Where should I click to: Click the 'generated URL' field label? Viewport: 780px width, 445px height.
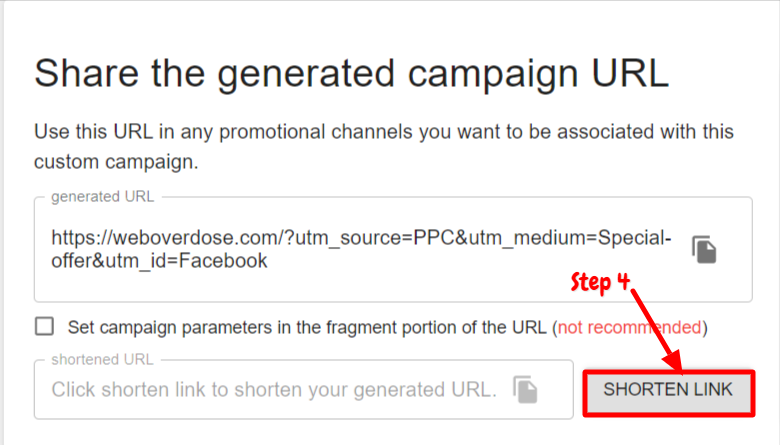[102, 196]
